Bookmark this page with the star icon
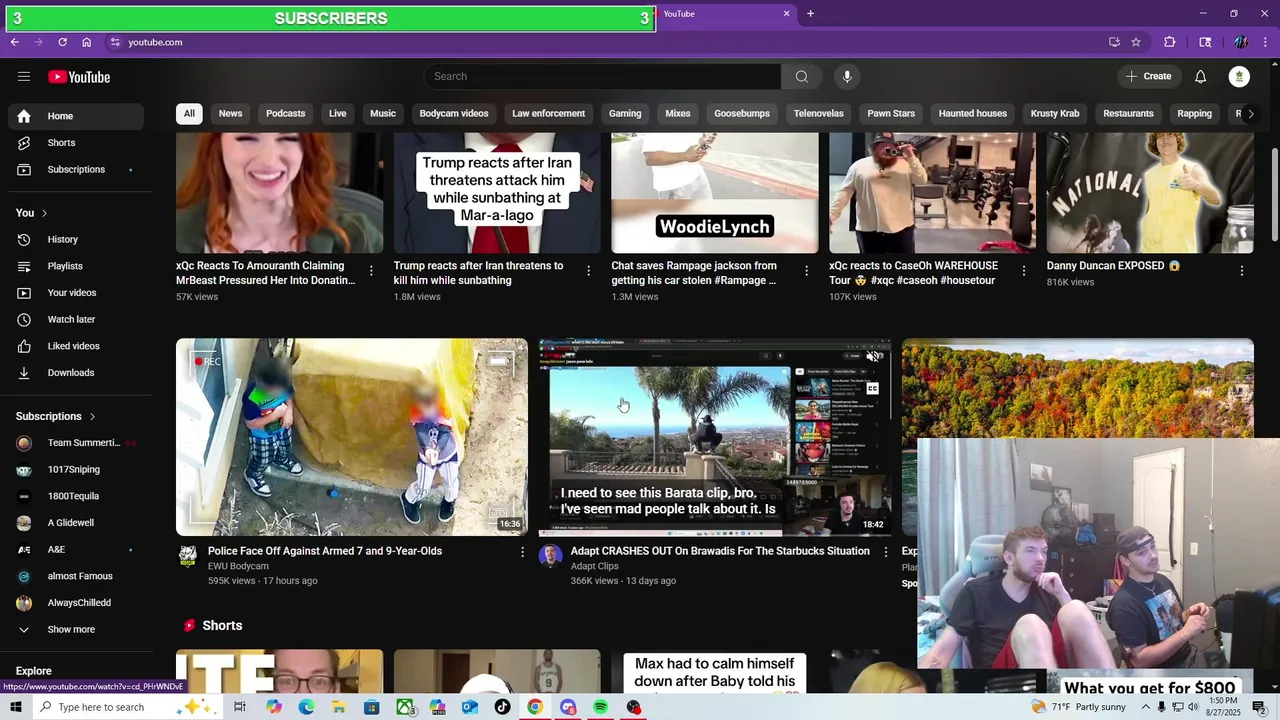Viewport: 1280px width, 720px height. (1136, 42)
